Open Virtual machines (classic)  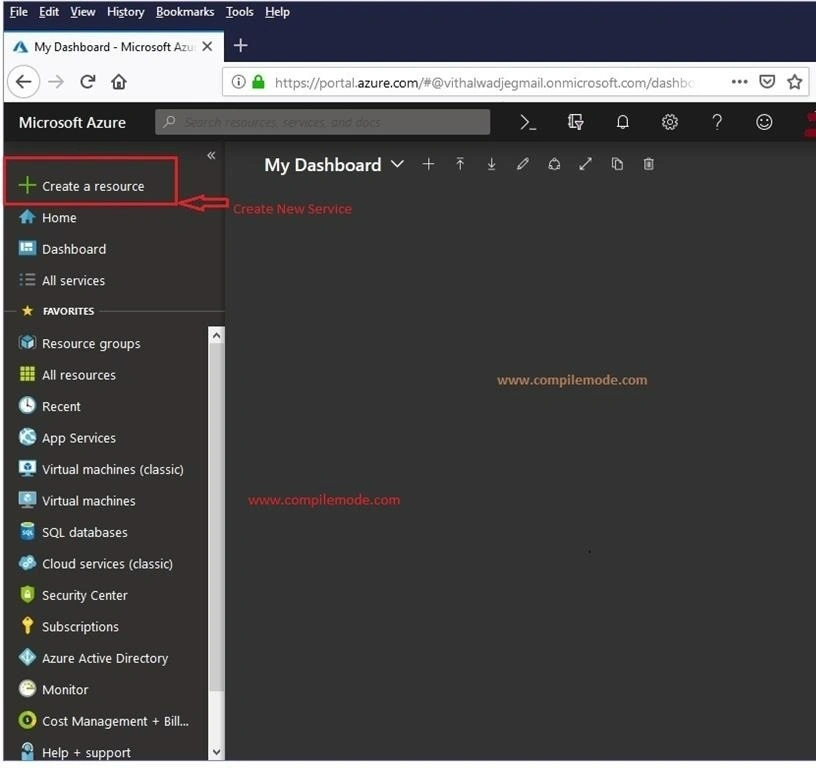coord(101,469)
